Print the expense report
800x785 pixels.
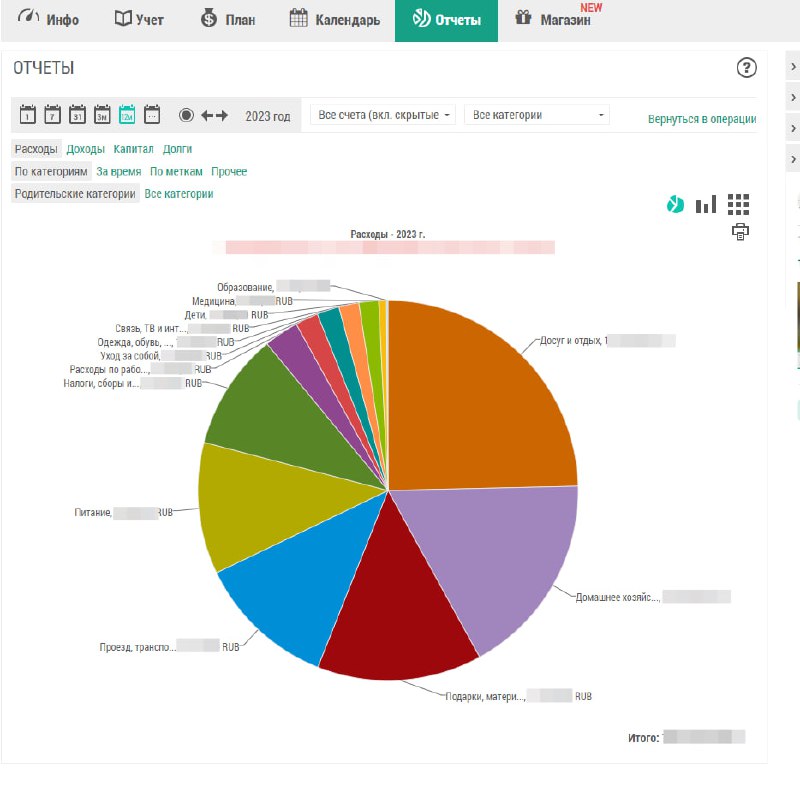point(740,232)
